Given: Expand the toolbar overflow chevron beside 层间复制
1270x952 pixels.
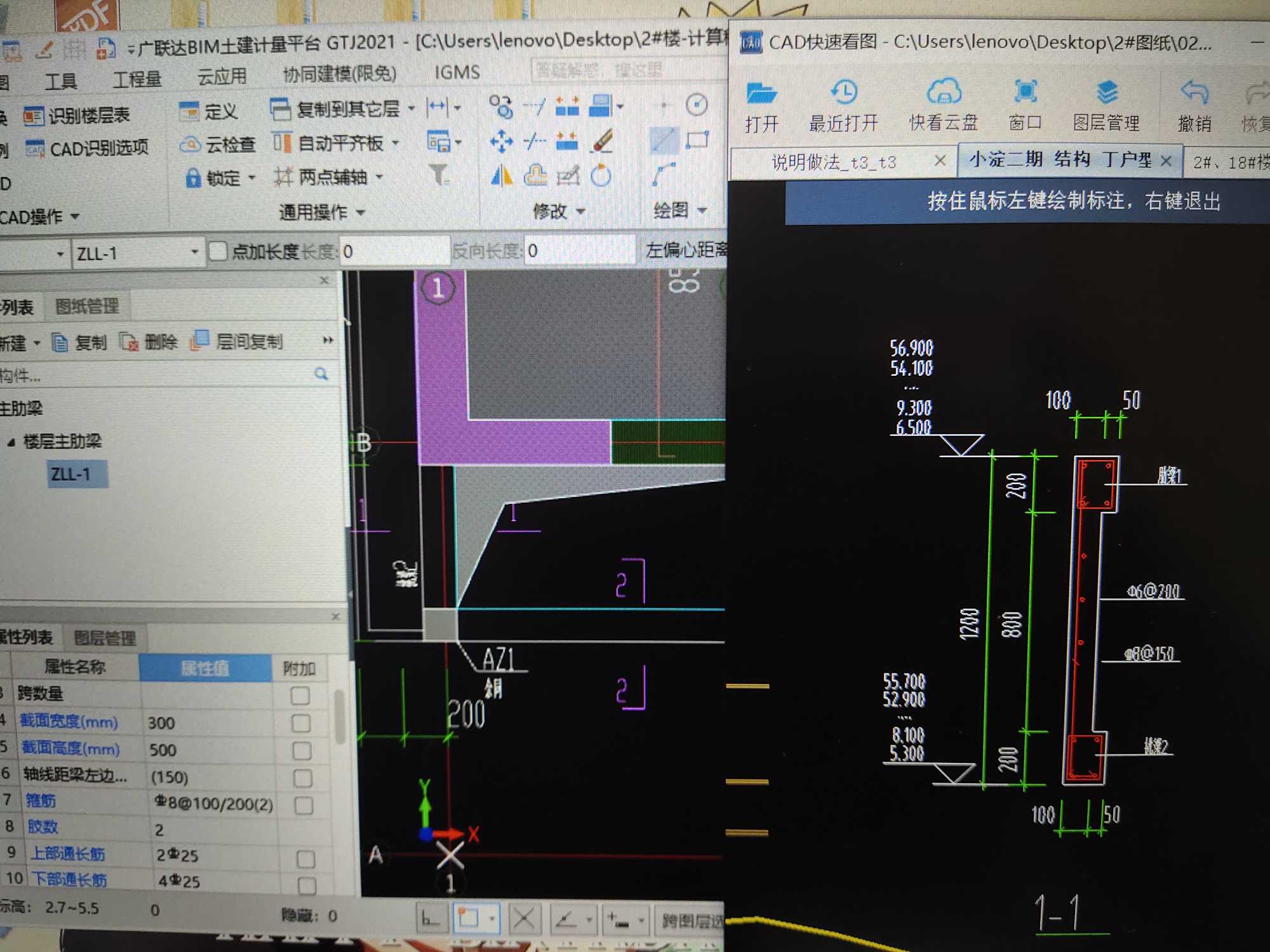Looking at the screenshot, I should pos(328,340).
